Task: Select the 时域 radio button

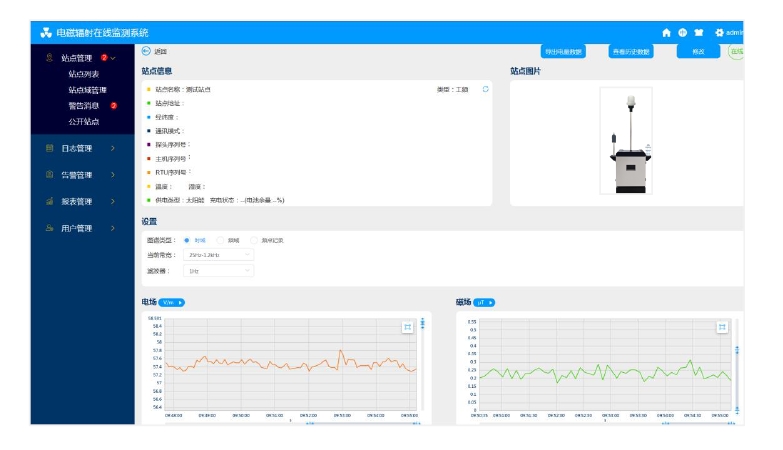Action: (x=187, y=240)
